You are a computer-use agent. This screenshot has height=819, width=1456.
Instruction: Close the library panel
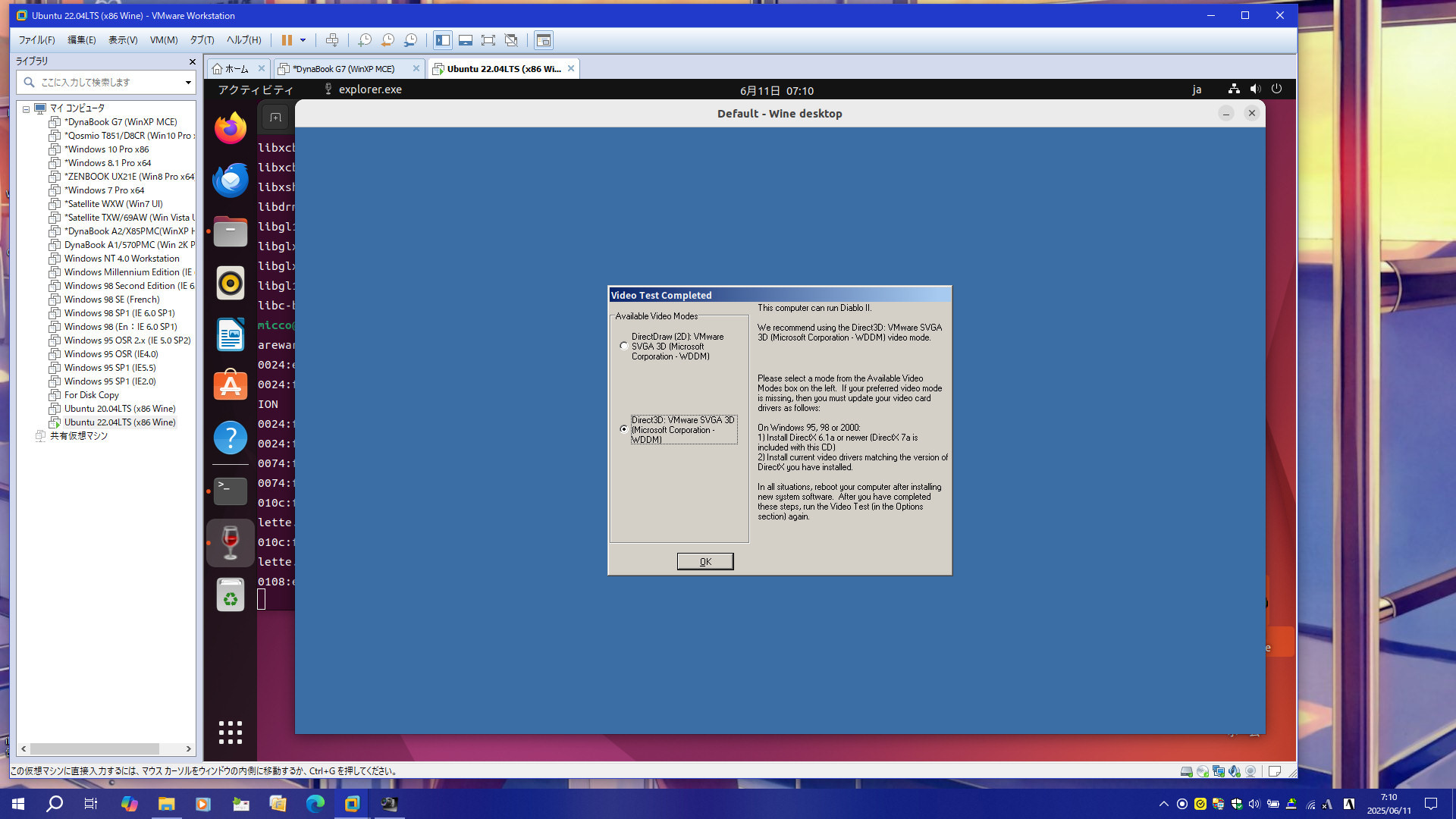pos(192,61)
